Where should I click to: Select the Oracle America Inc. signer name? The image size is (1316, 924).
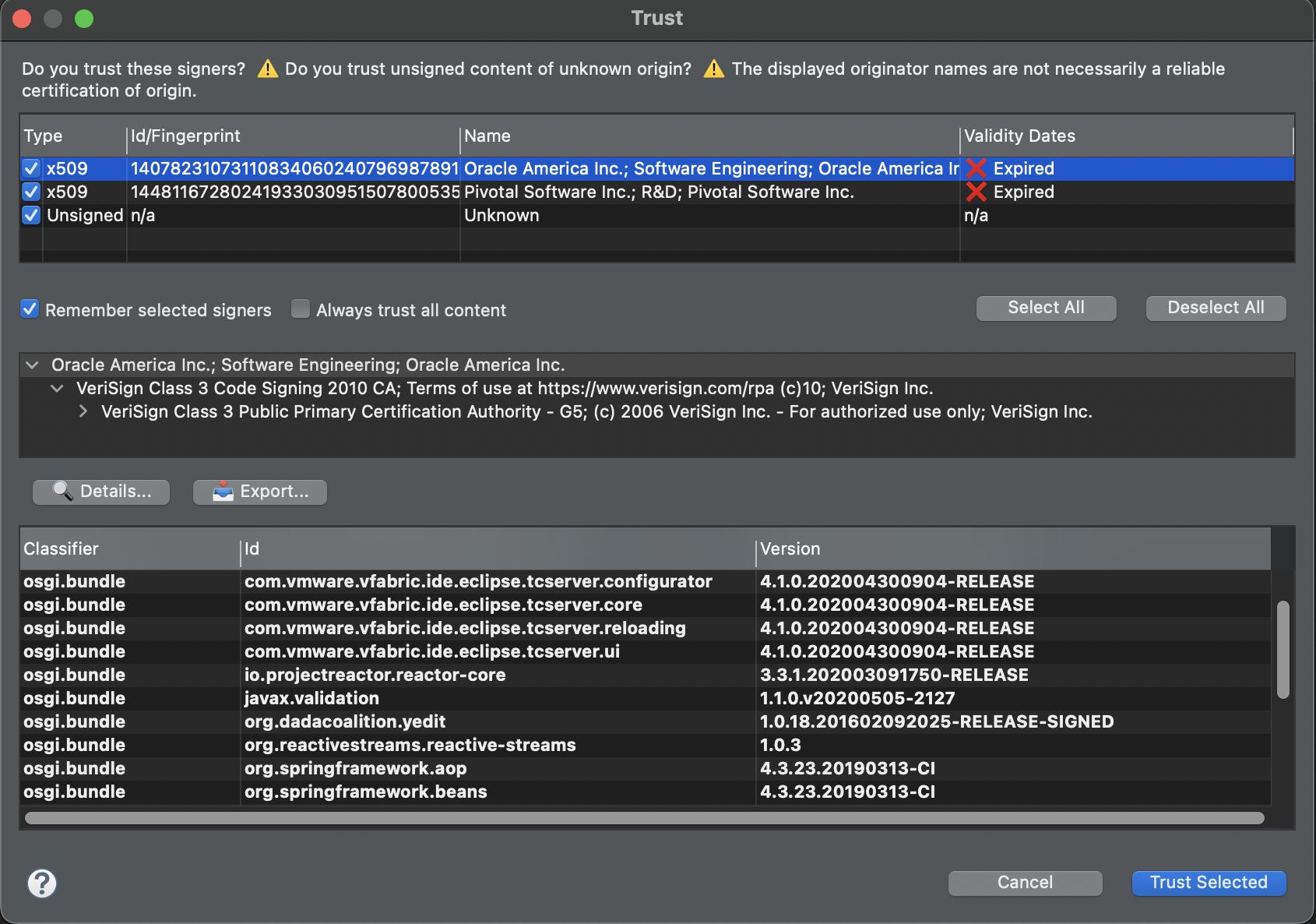coord(711,168)
